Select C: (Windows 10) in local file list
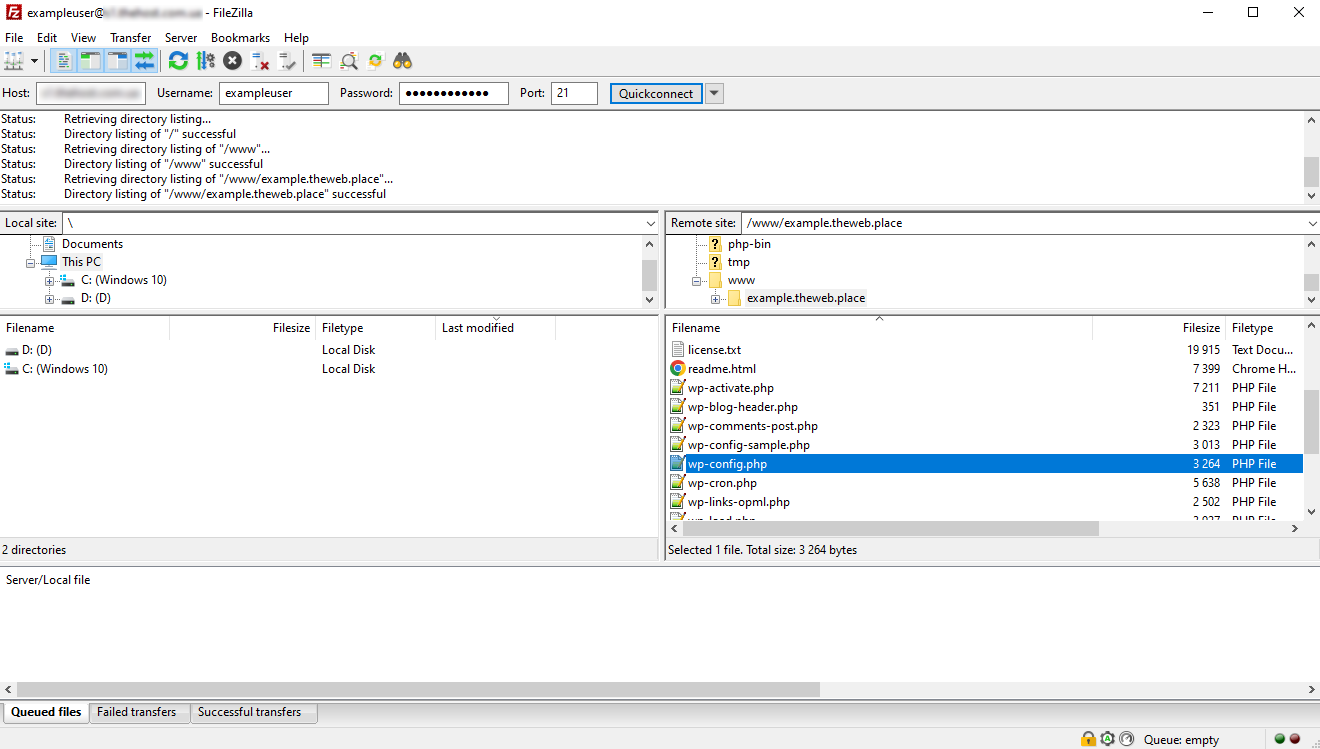1320x749 pixels. pyautogui.click(x=65, y=369)
